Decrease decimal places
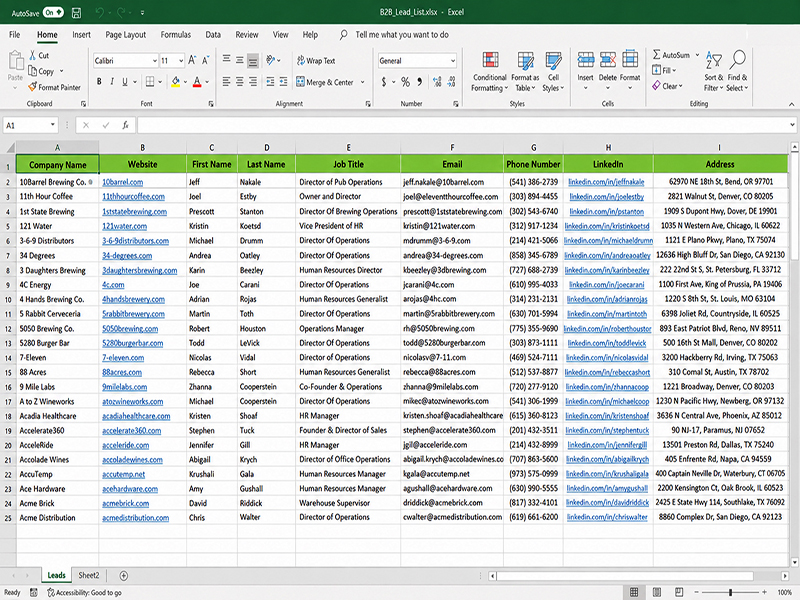 pyautogui.click(x=452, y=82)
